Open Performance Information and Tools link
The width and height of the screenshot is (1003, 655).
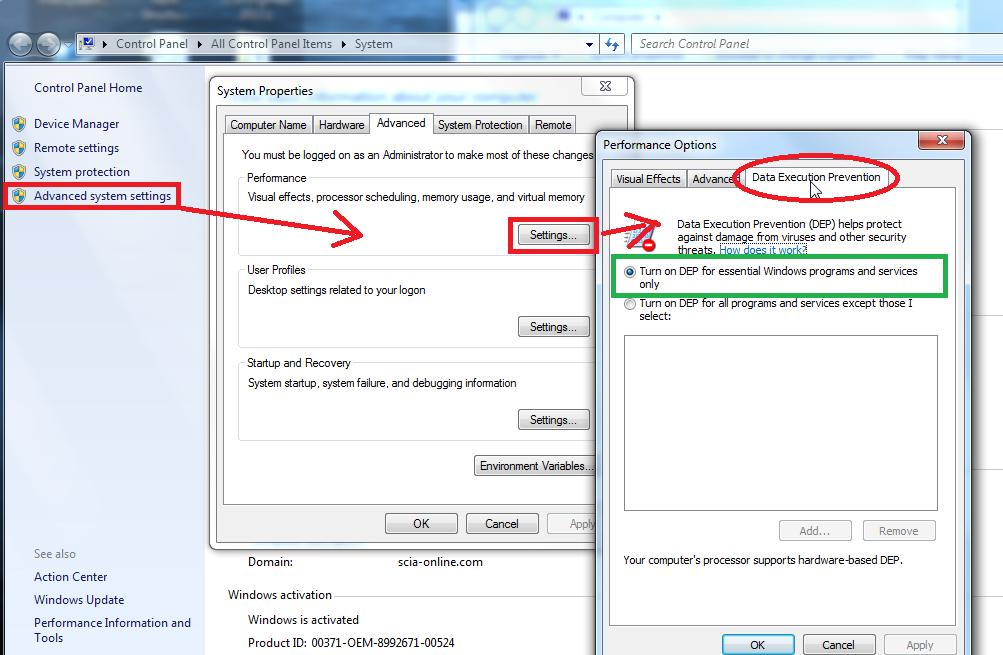(x=112, y=630)
